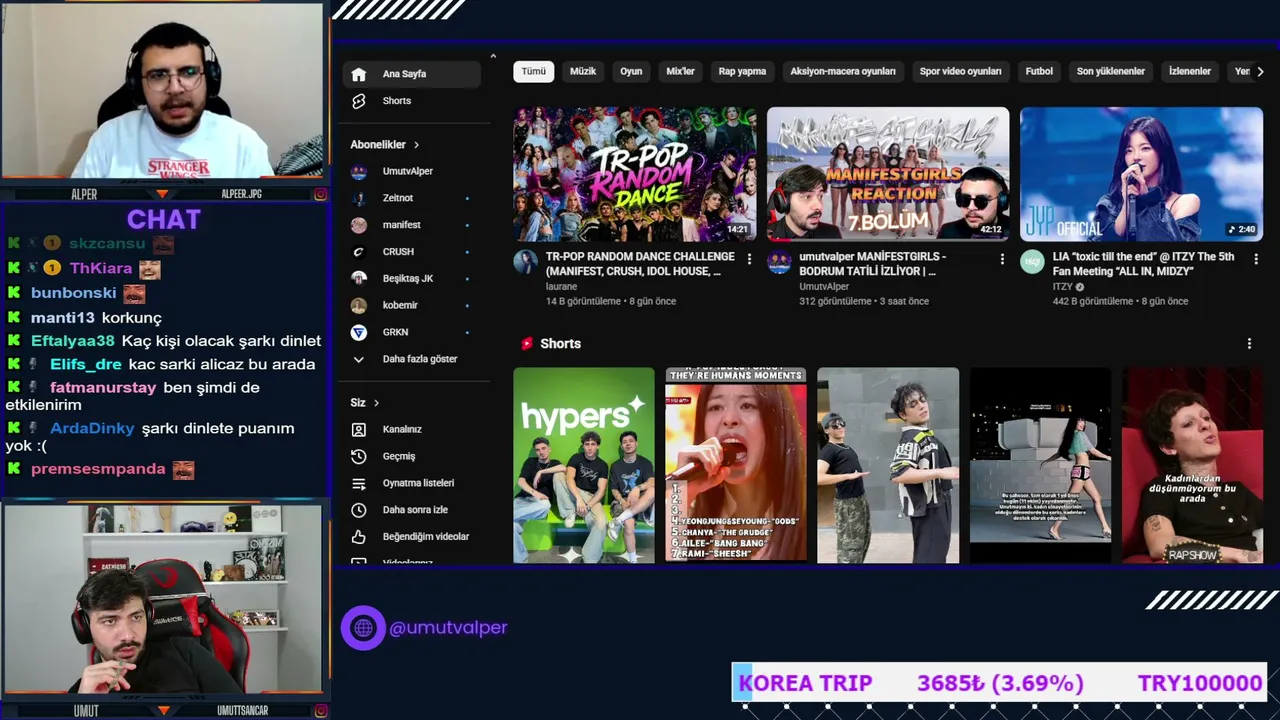Open options menu for LIA toxic till the end video
The image size is (1280, 720).
coord(1256,258)
